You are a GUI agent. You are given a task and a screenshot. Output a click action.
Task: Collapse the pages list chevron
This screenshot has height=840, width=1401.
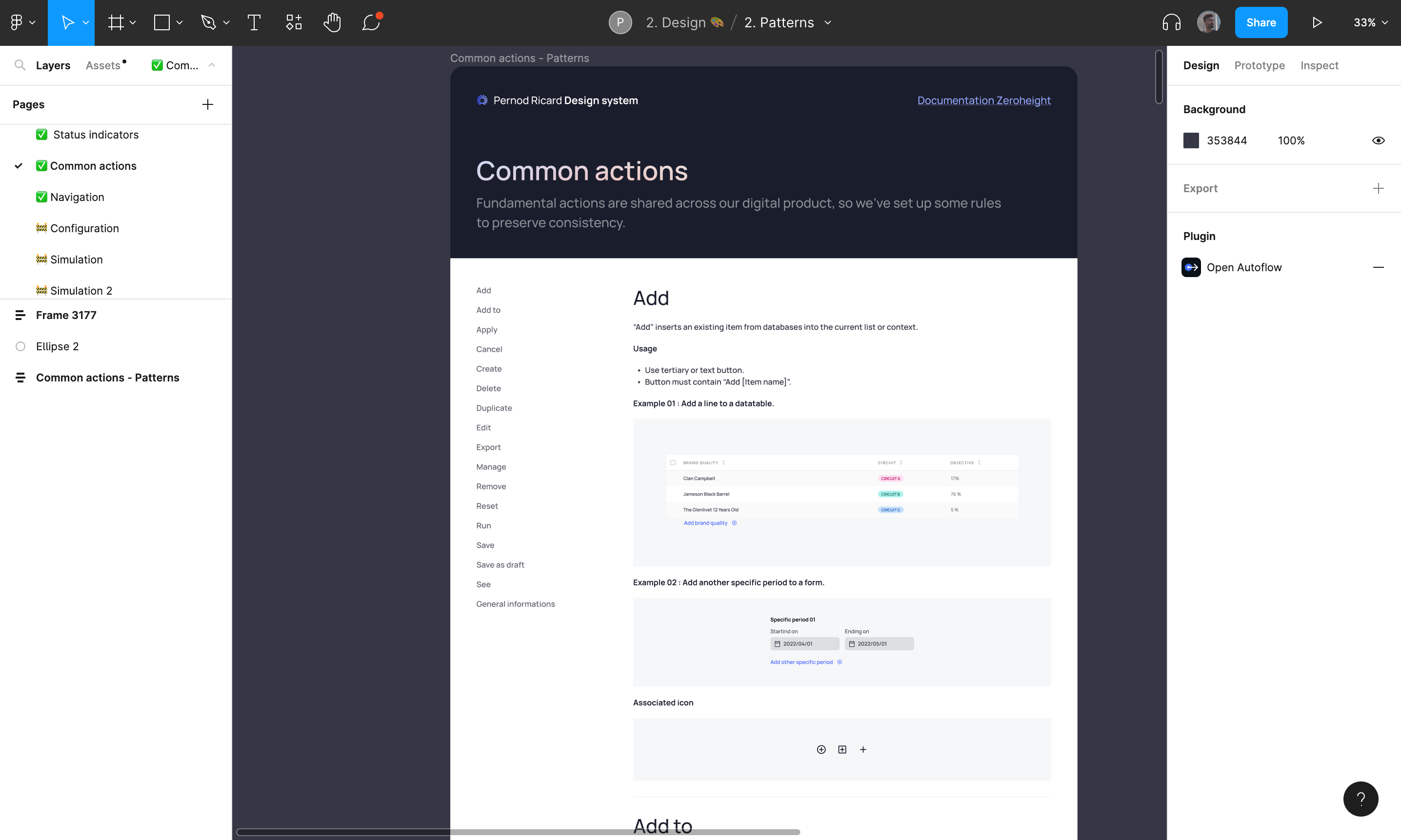point(212,65)
